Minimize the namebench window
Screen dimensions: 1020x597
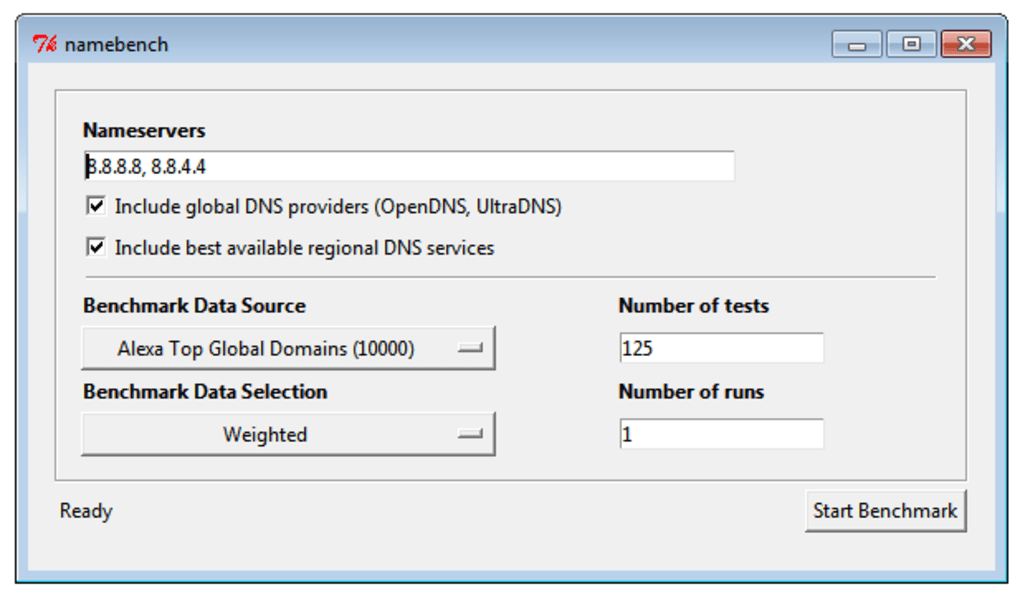click(x=857, y=44)
